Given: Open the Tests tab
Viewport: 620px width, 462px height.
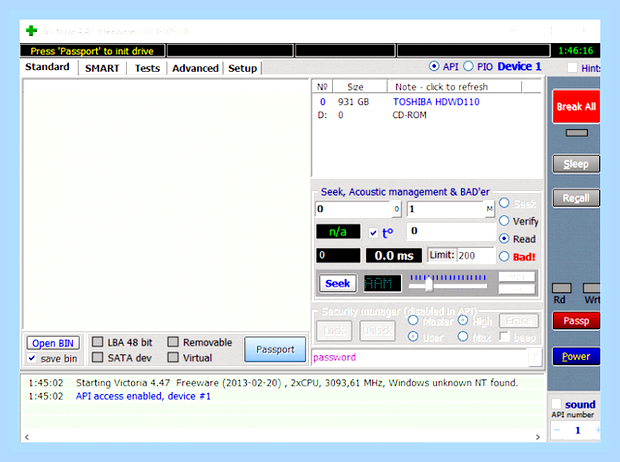Looking at the screenshot, I should click(147, 68).
